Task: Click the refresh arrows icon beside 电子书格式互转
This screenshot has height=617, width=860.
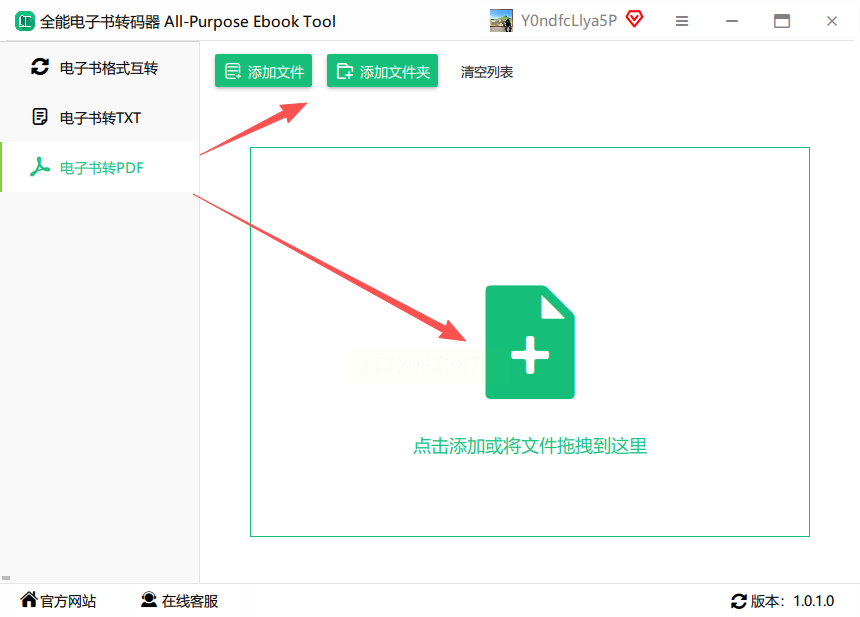Action: point(40,67)
